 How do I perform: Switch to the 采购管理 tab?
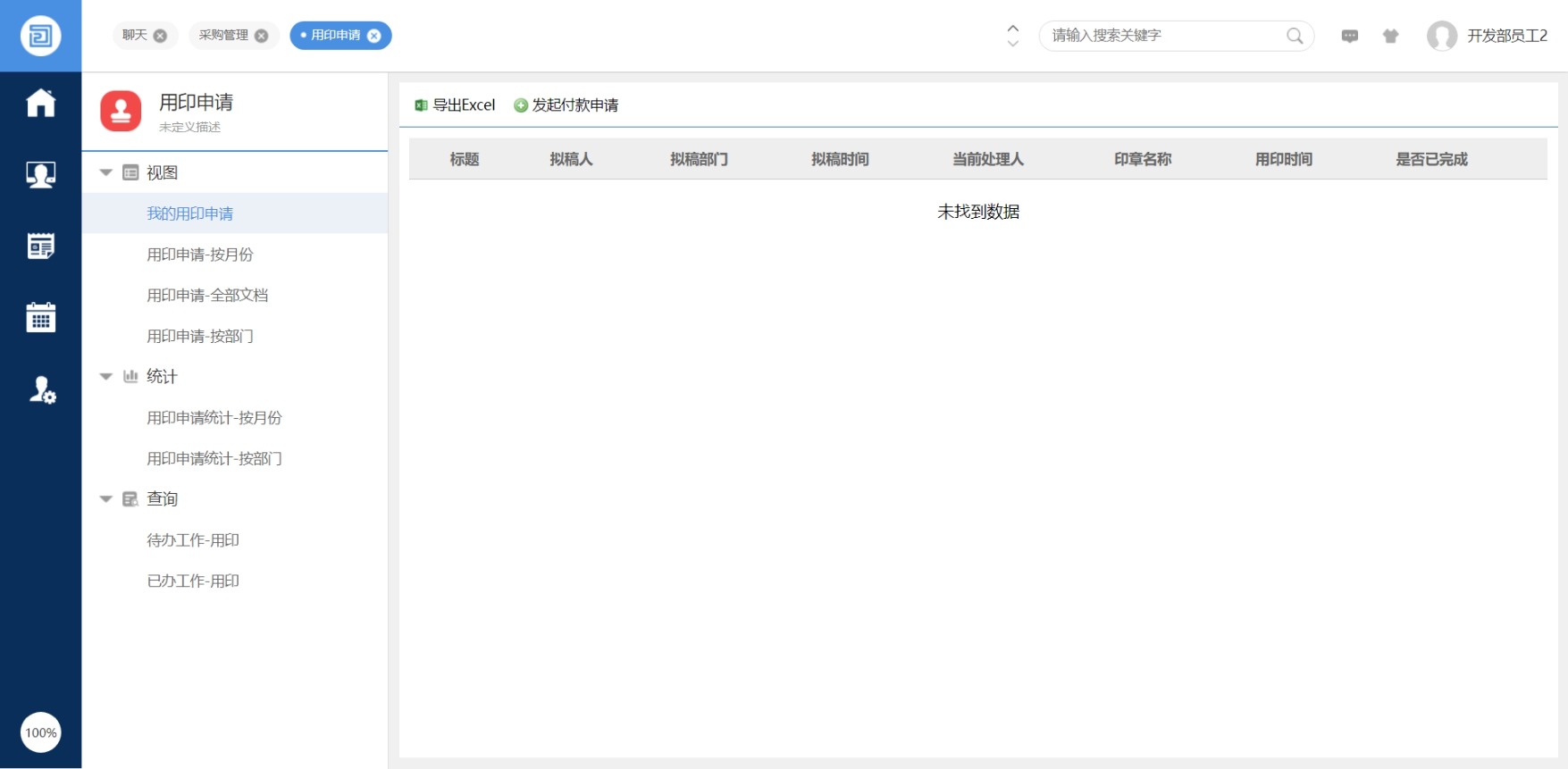224,35
